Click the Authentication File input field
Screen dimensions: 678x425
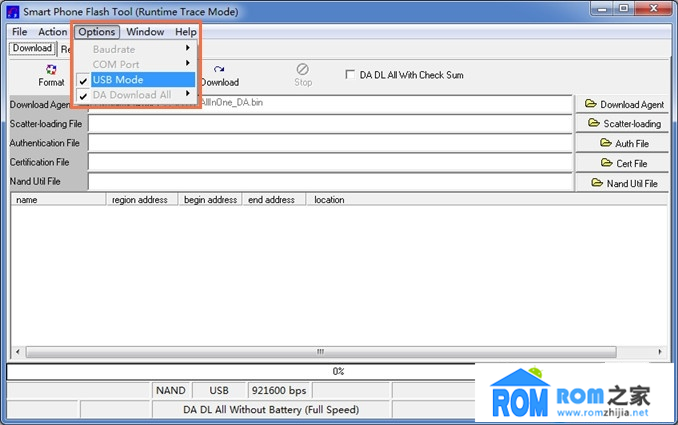330,143
